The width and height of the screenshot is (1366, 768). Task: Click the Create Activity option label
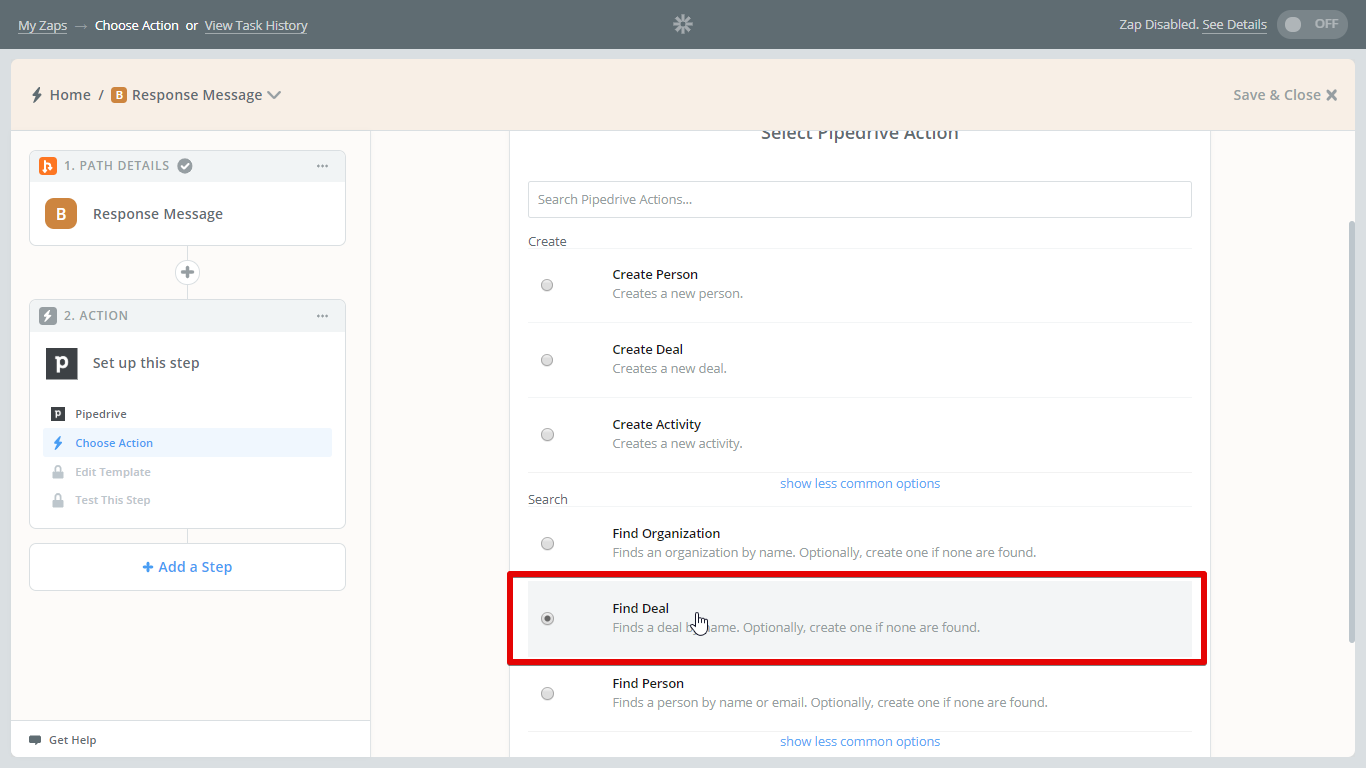click(657, 425)
